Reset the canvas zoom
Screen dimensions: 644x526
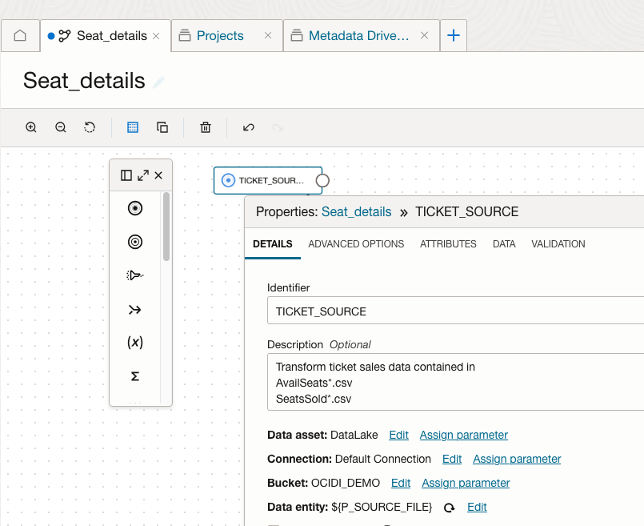(90, 127)
